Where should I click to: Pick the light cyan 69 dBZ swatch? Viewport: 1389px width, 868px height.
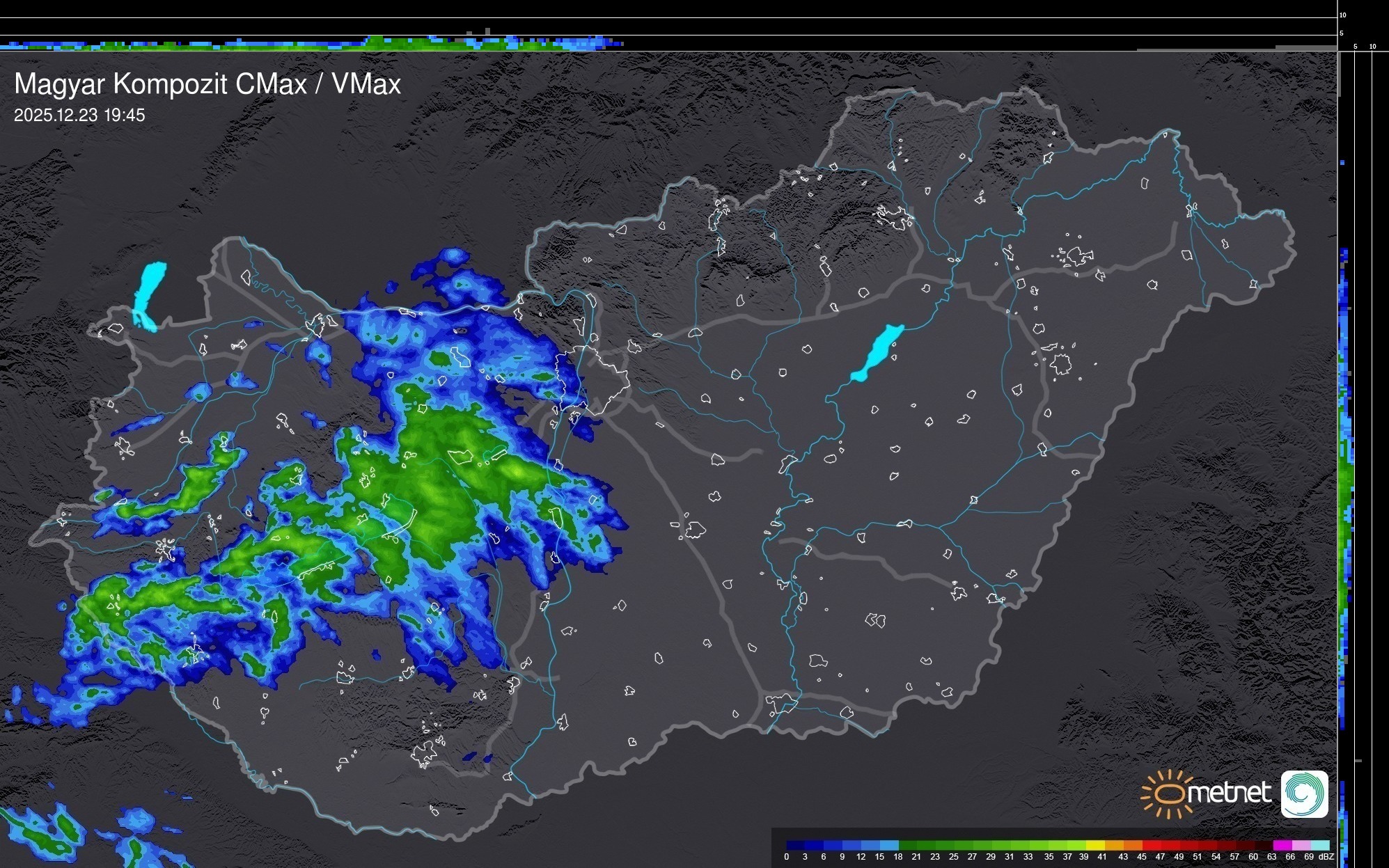tap(1319, 845)
